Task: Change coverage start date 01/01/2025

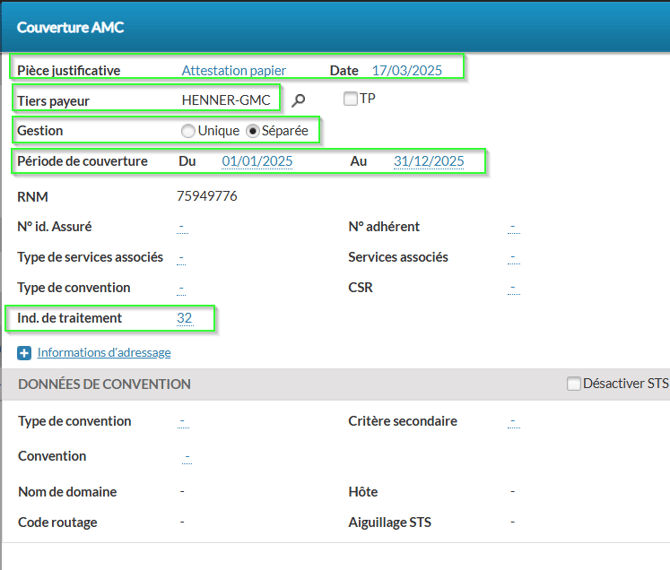Action: [x=257, y=161]
